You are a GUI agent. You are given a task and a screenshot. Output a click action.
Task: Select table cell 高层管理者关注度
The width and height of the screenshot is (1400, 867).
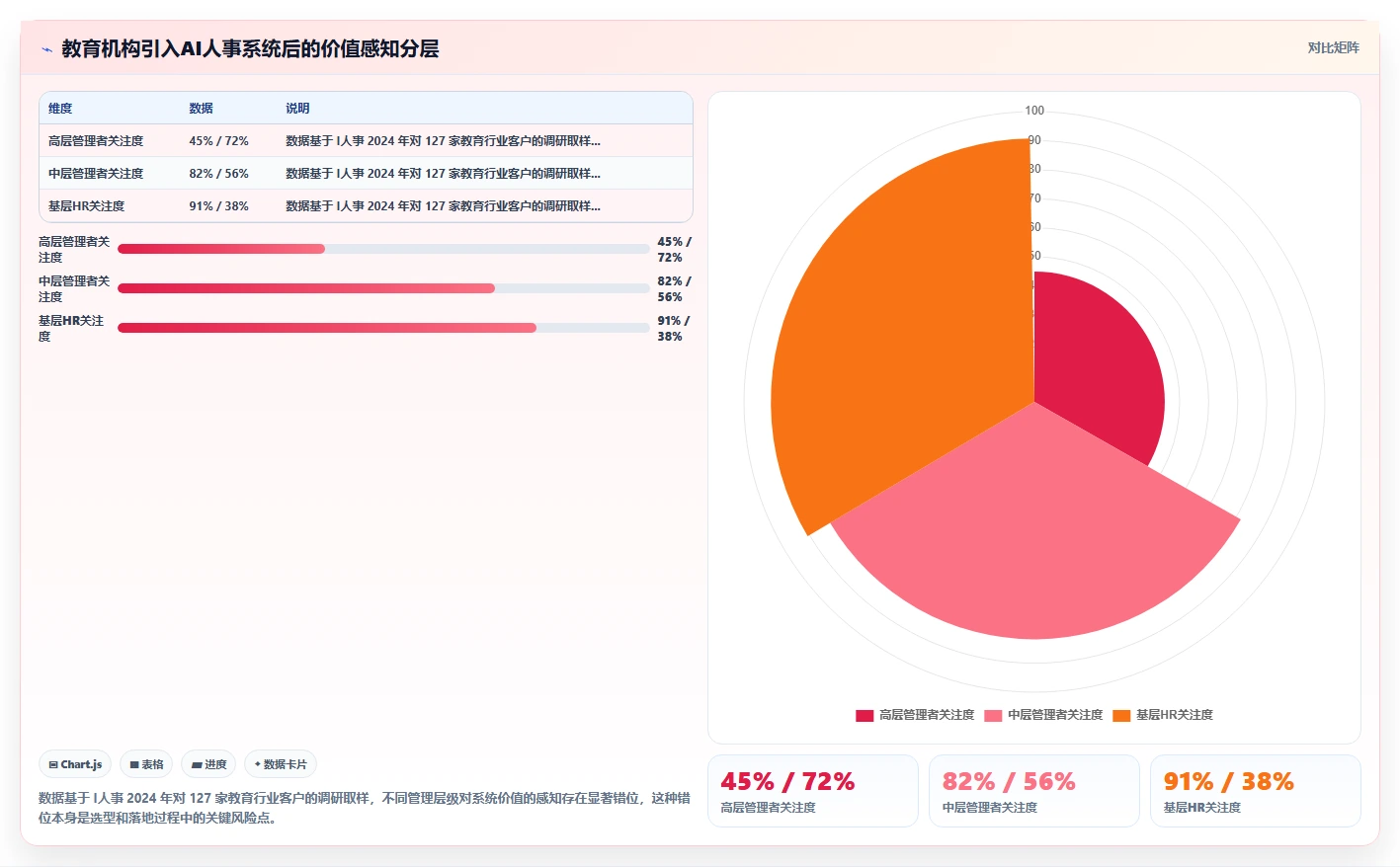pos(96,141)
